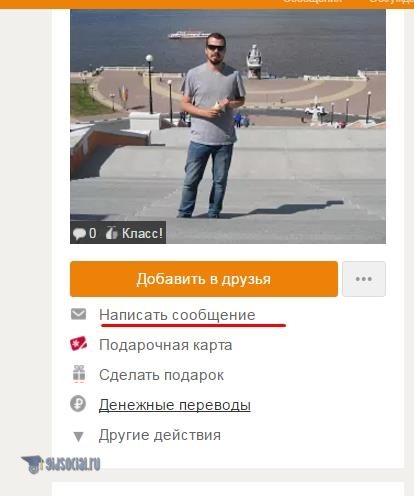This screenshot has width=414, height=496.
Task: Click the Класс! label on photo
Action: 142,233
